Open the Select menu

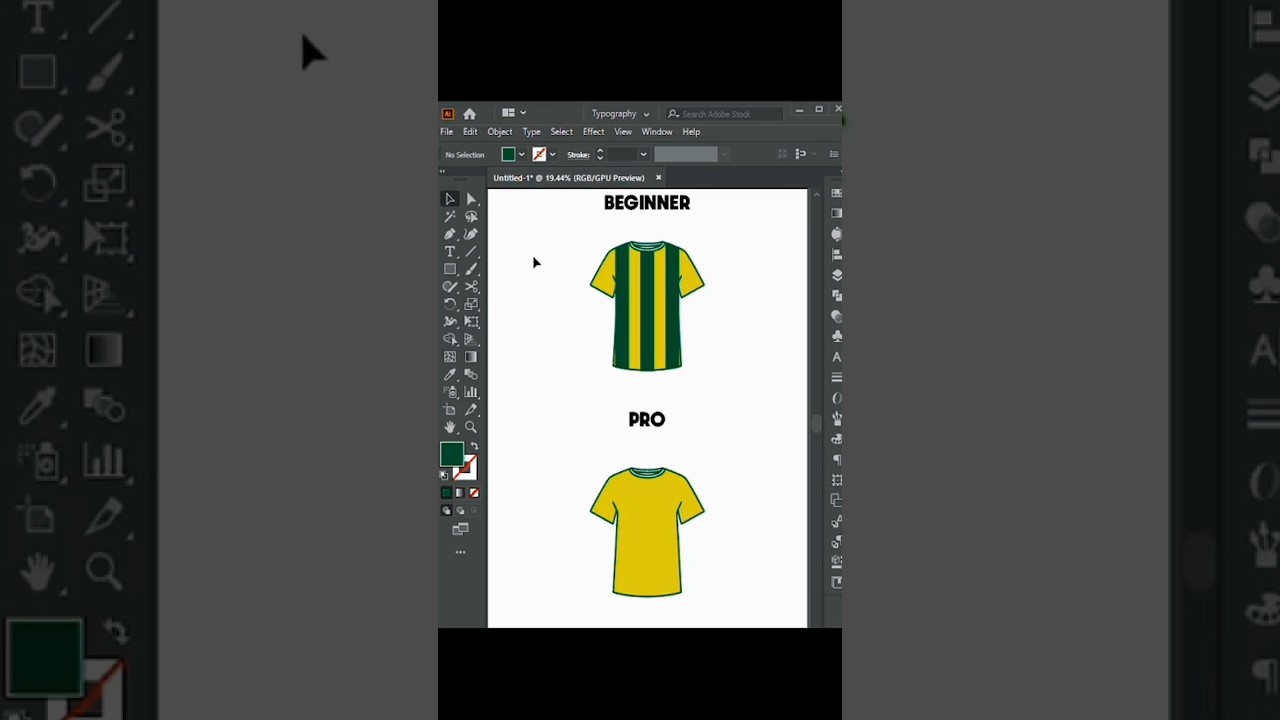[562, 132]
